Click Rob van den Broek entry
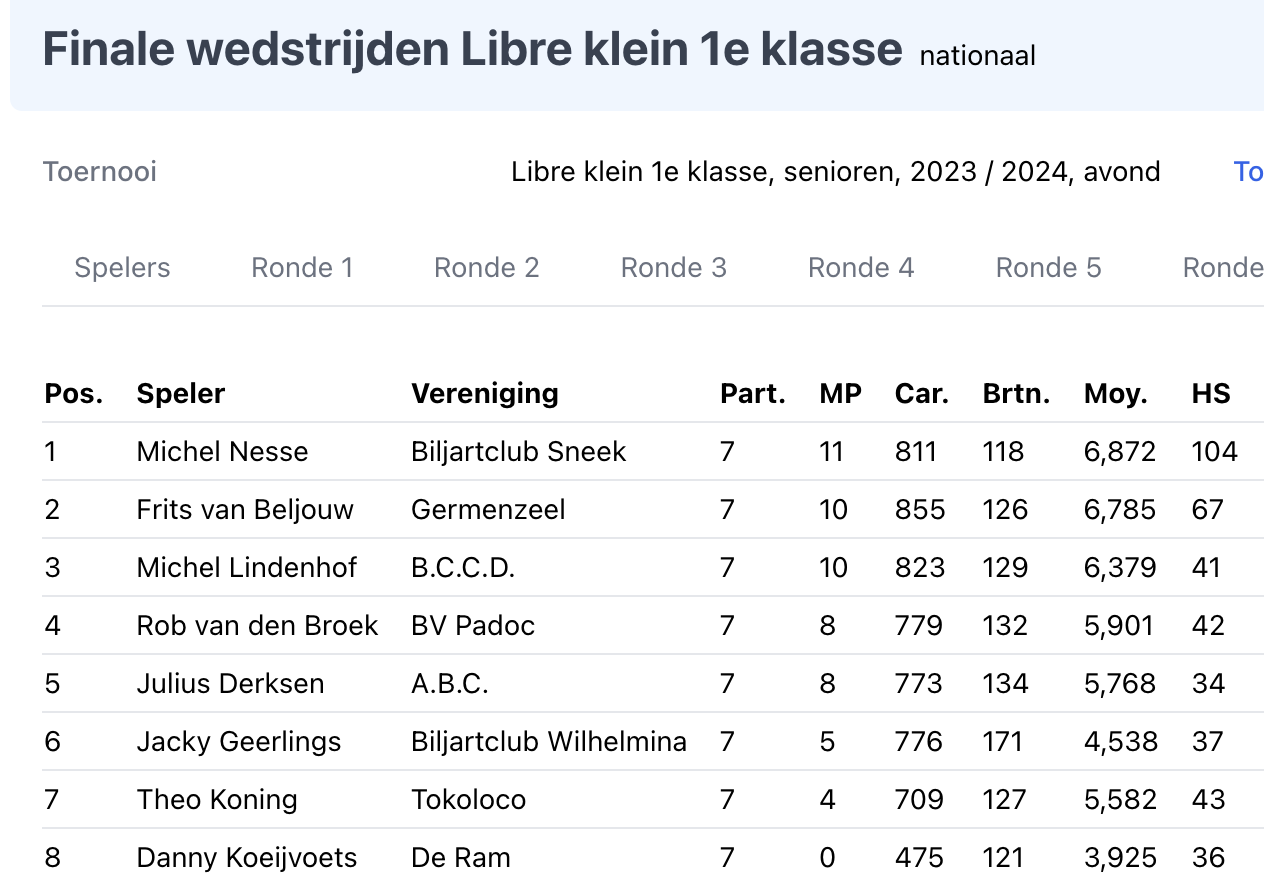Image resolution: width=1264 pixels, height=883 pixels. click(257, 626)
